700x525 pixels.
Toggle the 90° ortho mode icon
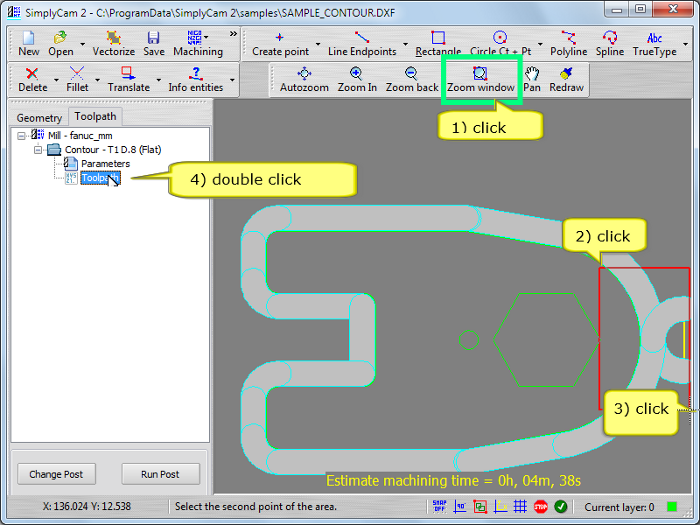(460, 507)
